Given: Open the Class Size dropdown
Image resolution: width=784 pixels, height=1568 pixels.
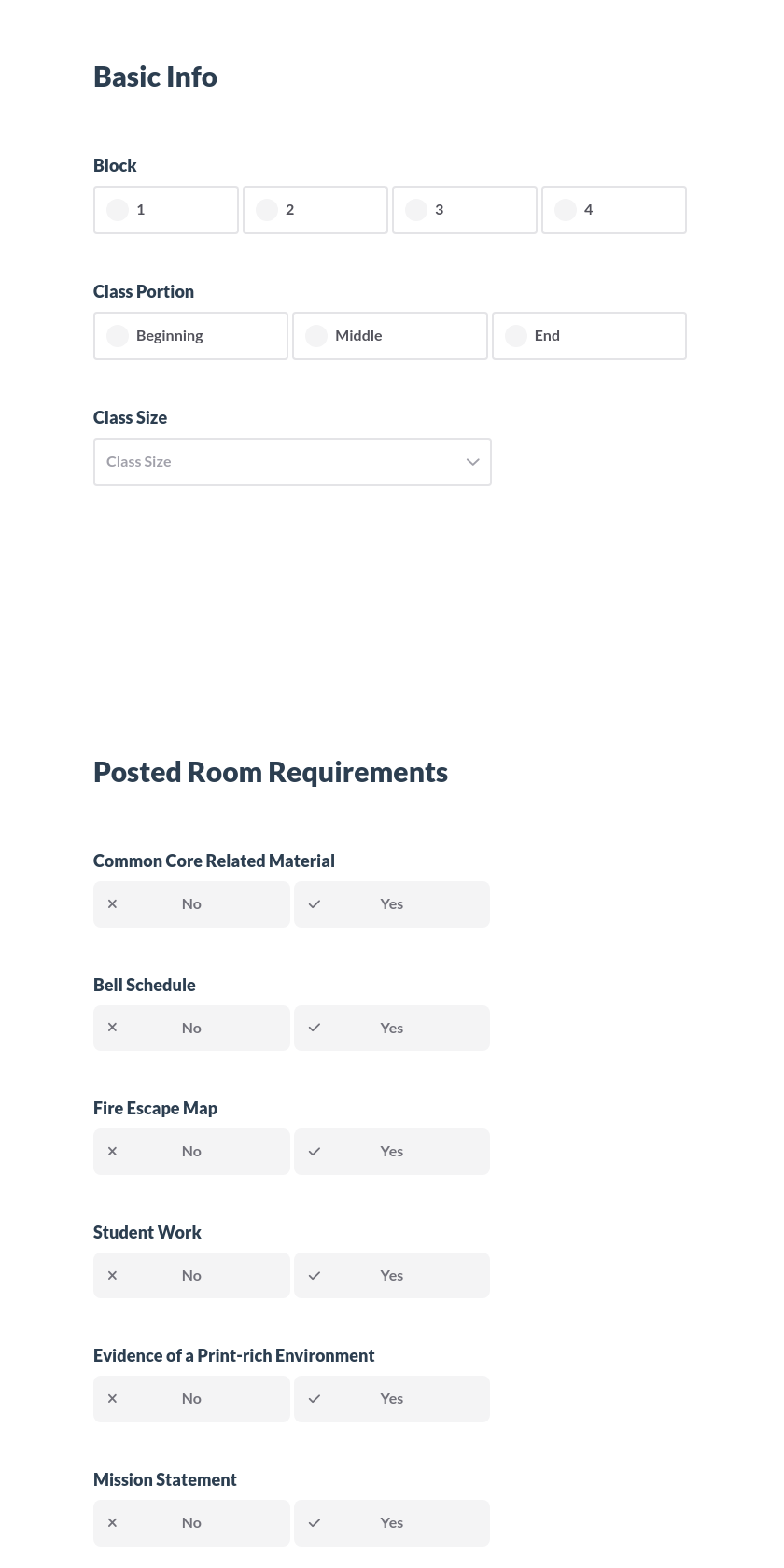Looking at the screenshot, I should (292, 461).
